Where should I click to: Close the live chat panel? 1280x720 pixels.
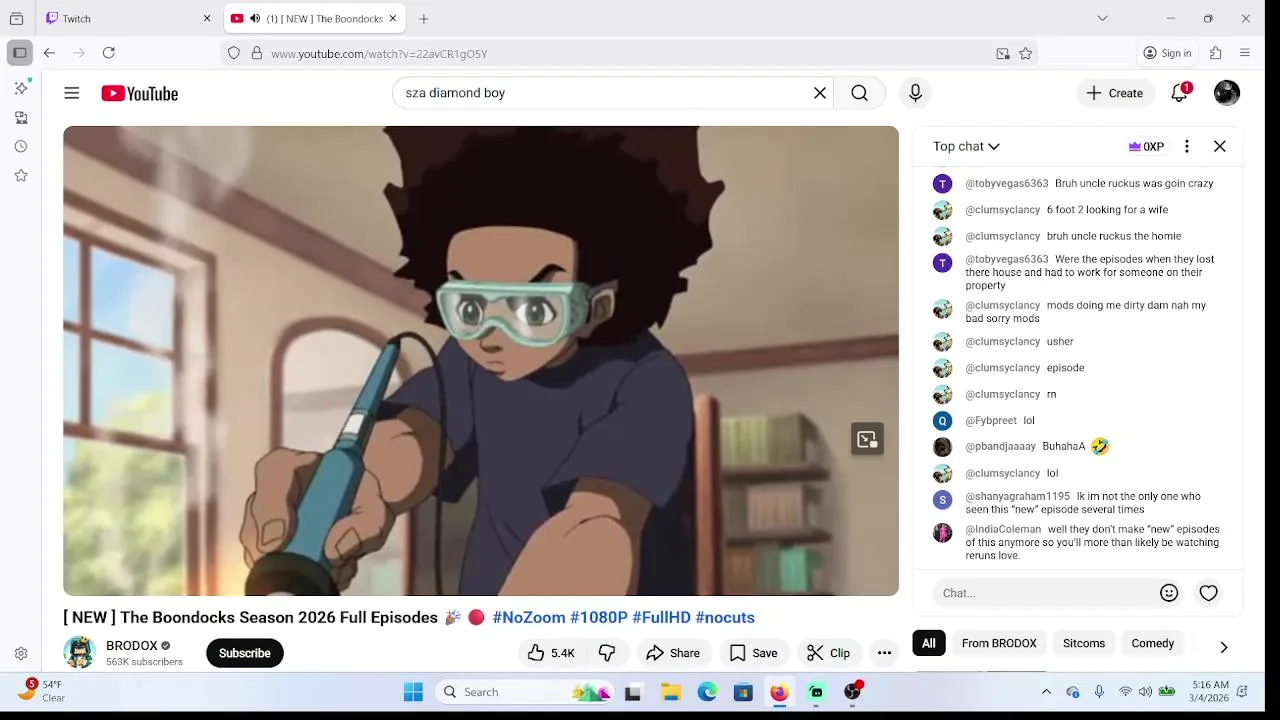(1220, 147)
